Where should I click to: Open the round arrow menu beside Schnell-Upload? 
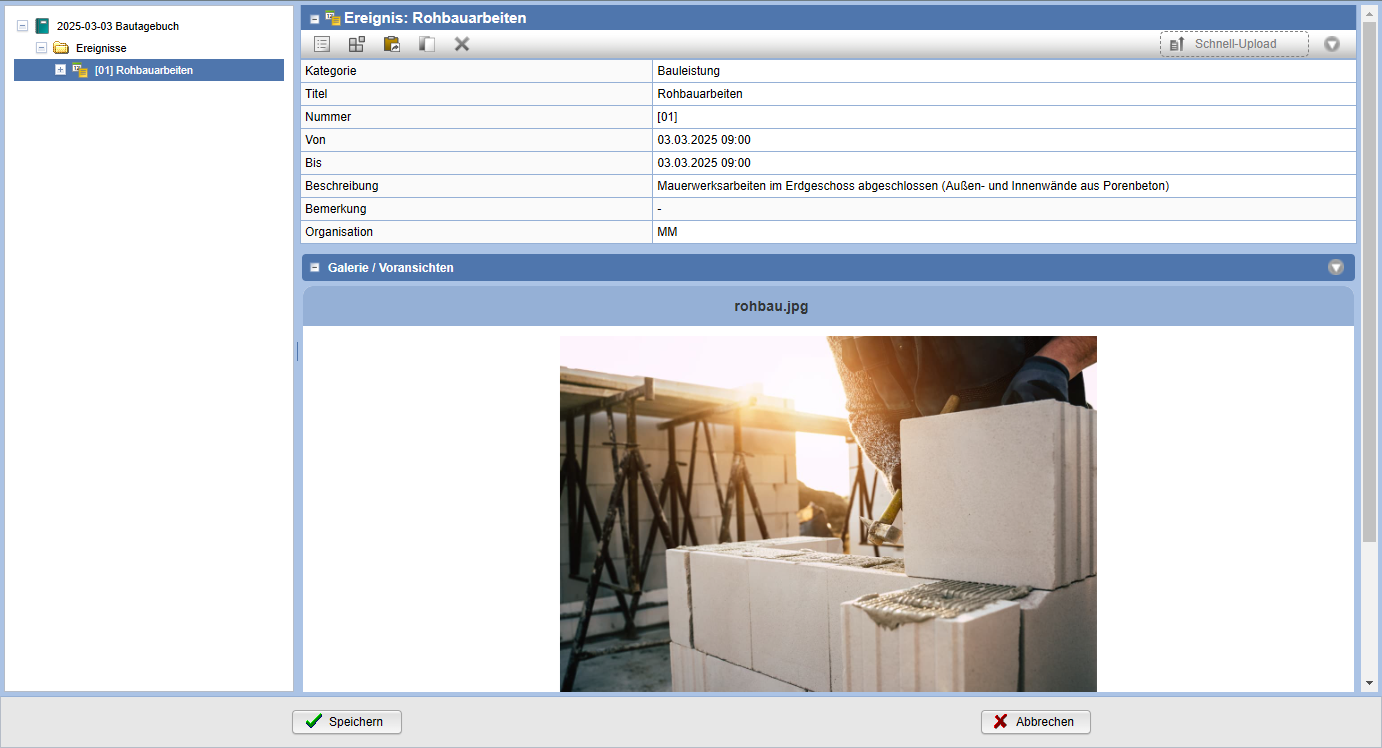click(x=1332, y=44)
